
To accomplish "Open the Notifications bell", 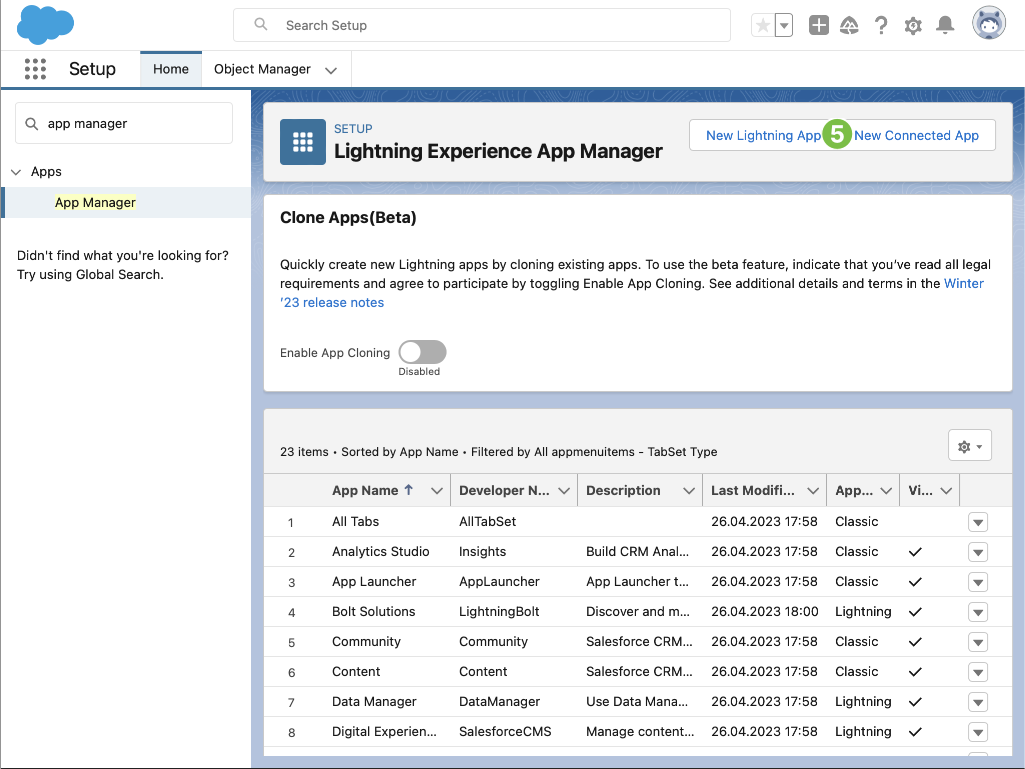I will tap(945, 26).
